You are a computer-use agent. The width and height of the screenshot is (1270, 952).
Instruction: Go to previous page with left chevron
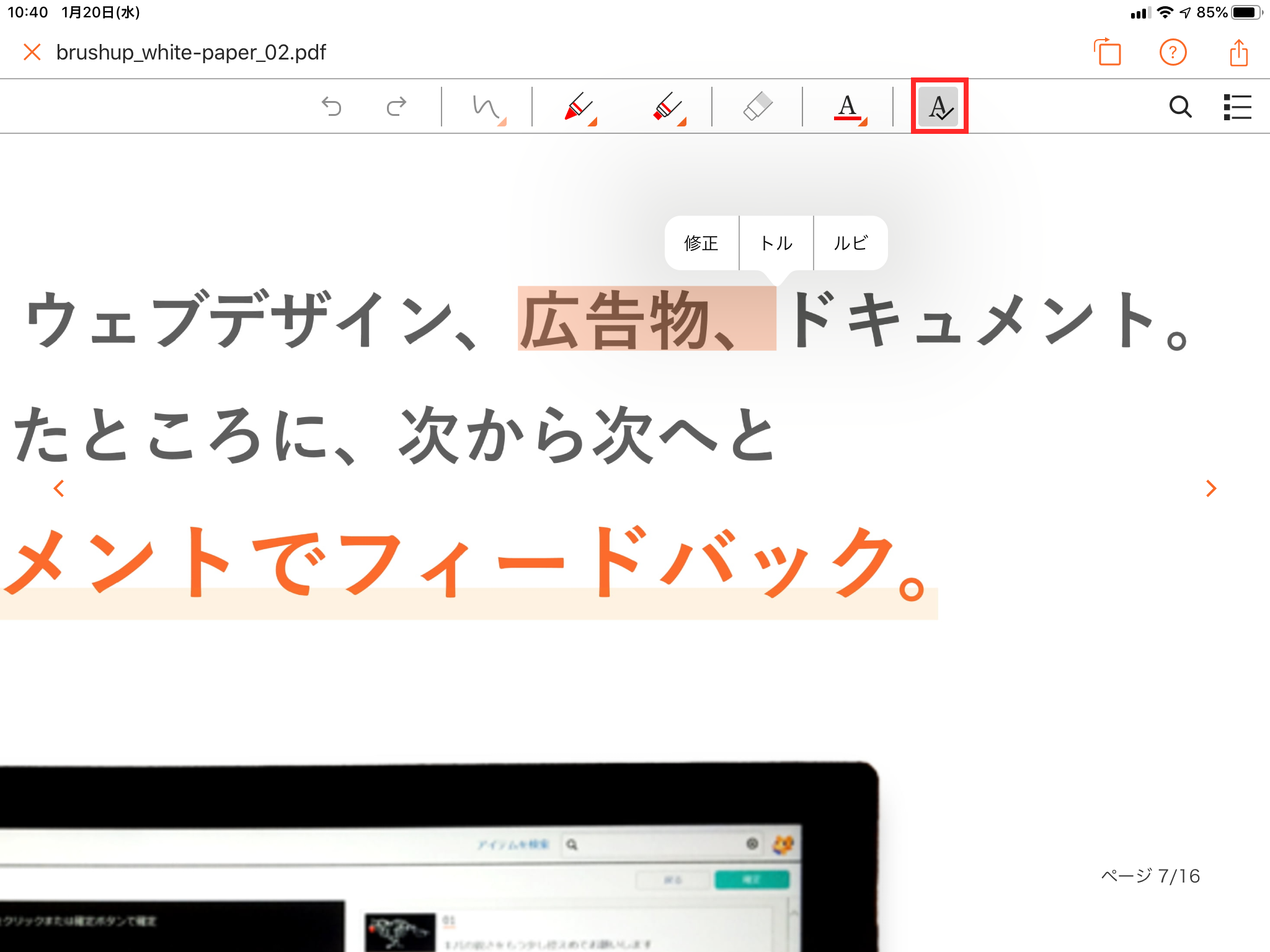[x=59, y=488]
